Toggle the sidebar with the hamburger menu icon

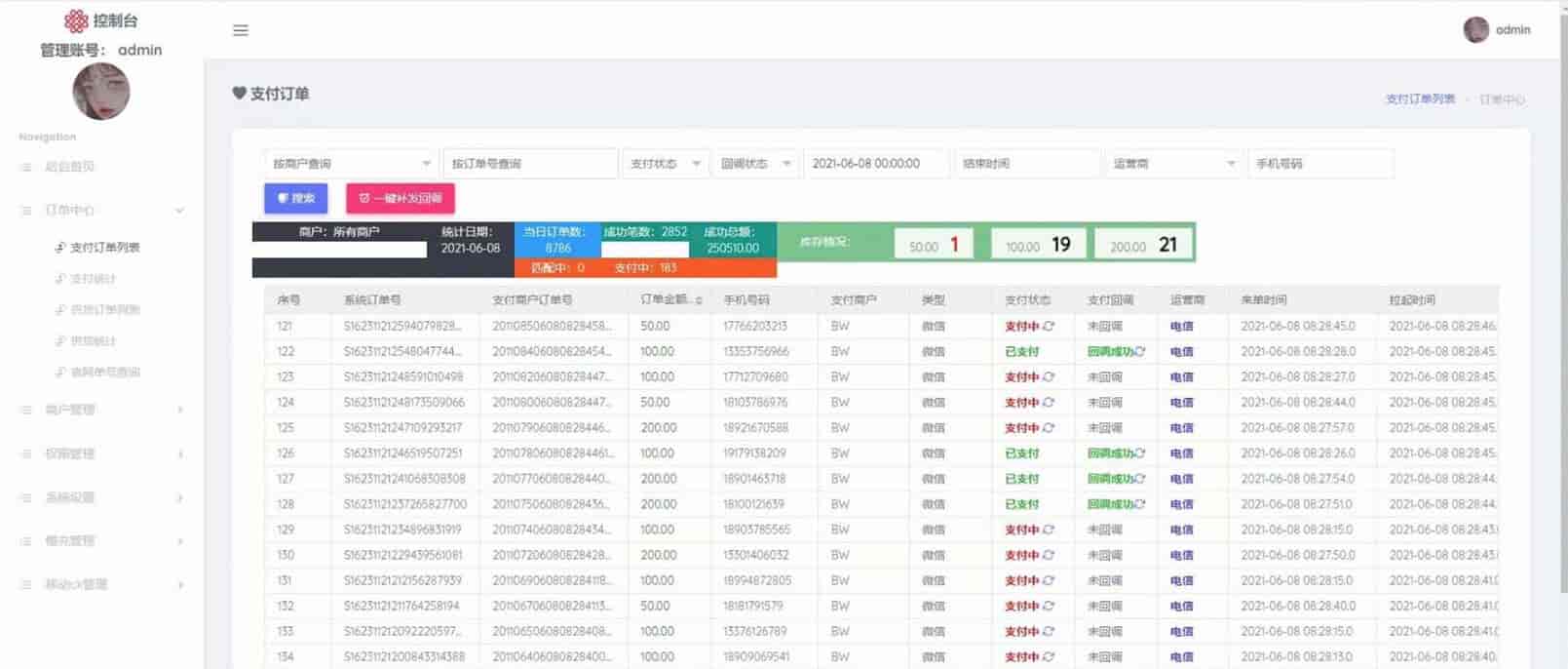241,30
